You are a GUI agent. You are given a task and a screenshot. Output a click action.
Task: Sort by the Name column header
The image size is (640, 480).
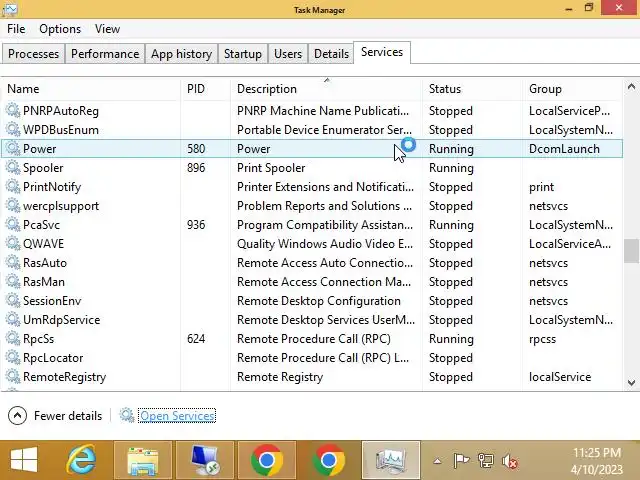tap(90, 89)
